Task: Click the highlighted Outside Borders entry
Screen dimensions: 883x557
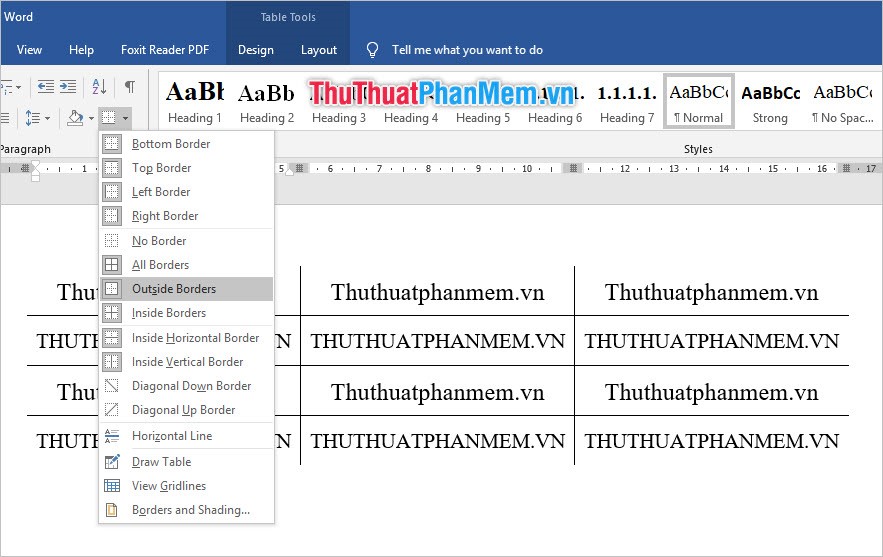Action: click(x=186, y=289)
